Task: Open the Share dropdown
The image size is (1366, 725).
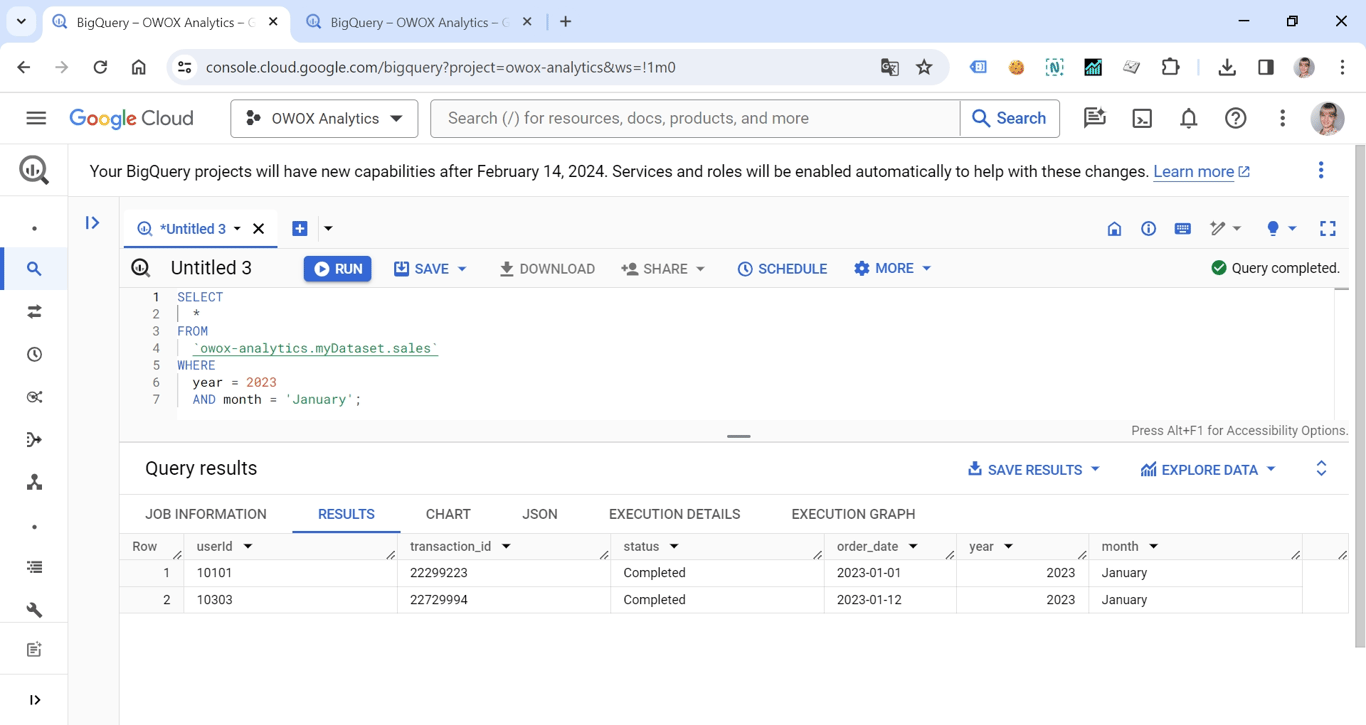Action: click(663, 269)
